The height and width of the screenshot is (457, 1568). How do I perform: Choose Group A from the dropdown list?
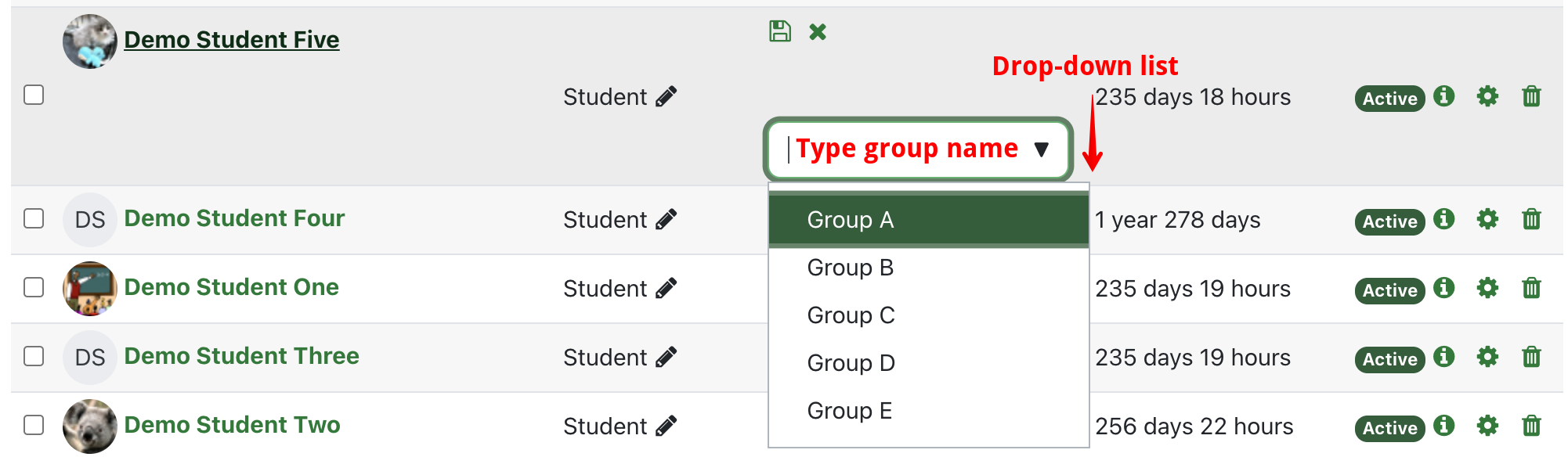click(x=850, y=220)
